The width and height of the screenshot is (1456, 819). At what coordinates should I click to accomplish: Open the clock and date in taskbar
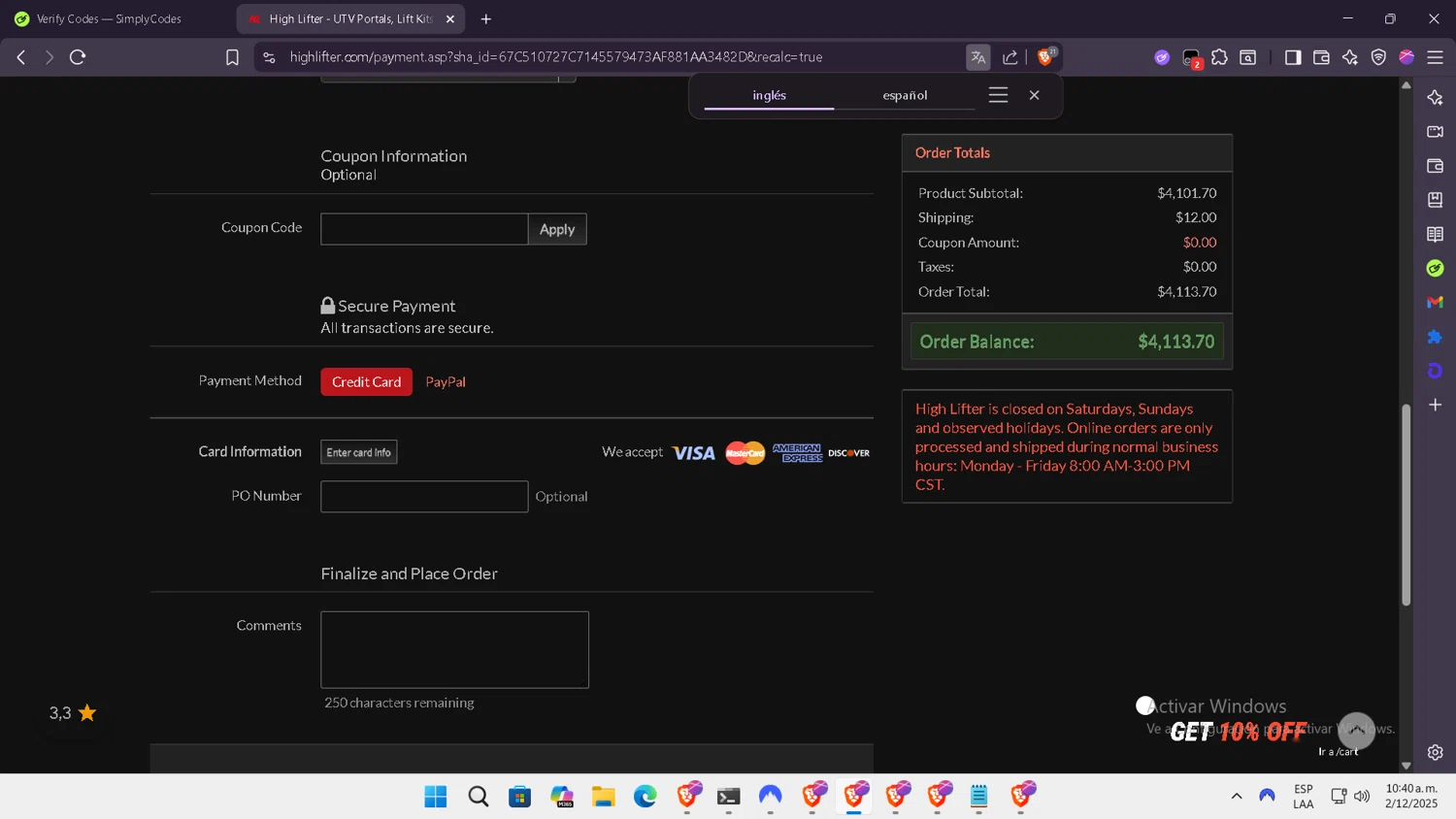(x=1411, y=797)
